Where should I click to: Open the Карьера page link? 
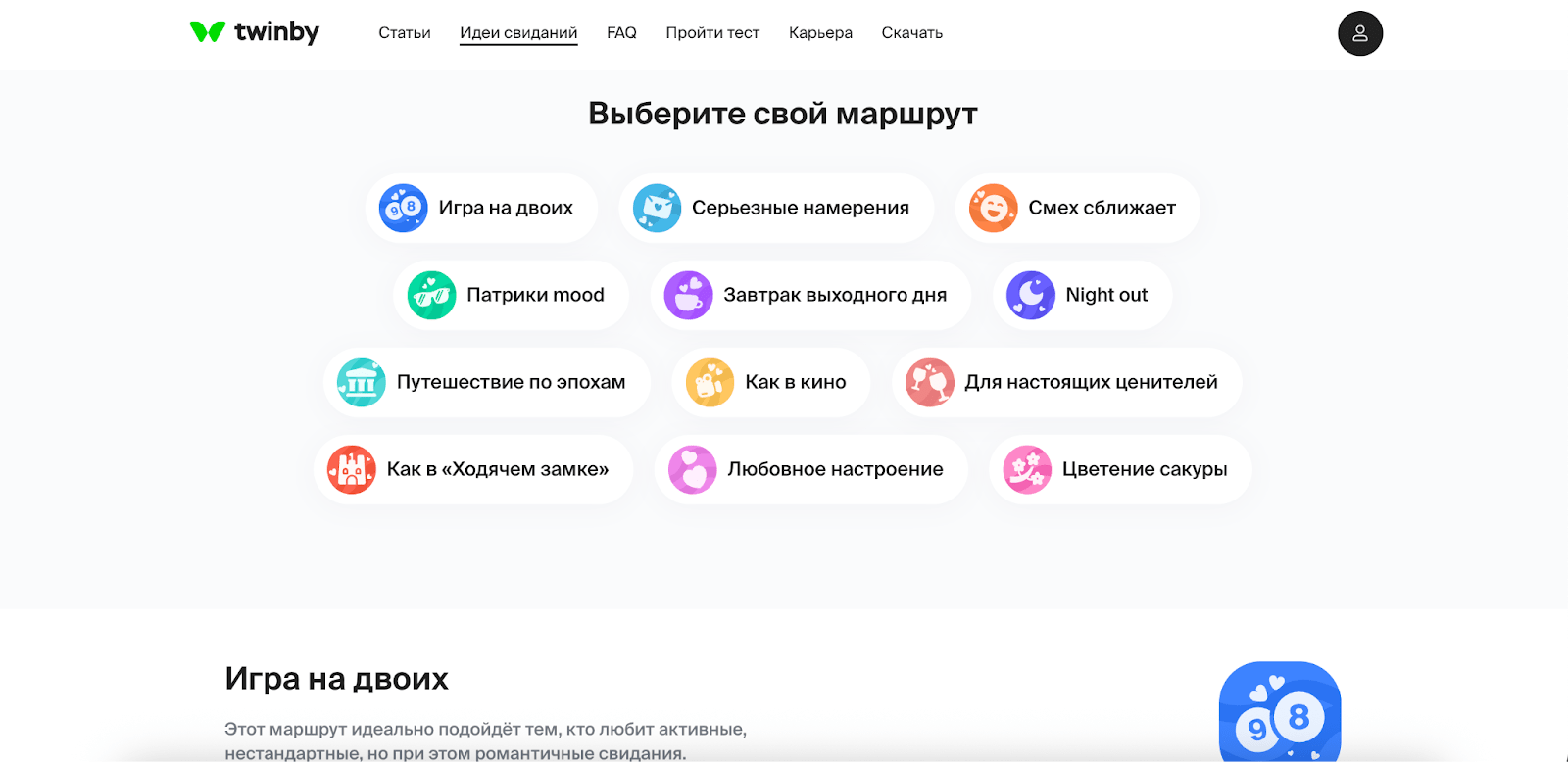(820, 33)
